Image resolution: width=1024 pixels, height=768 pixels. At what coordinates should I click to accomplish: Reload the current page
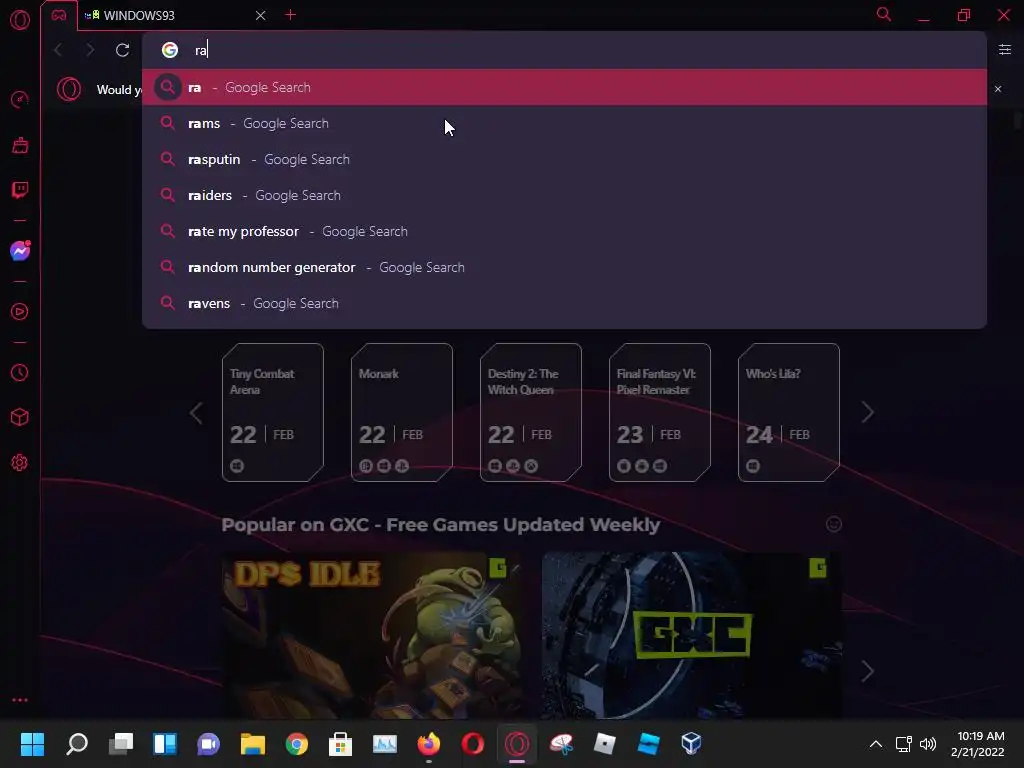point(122,50)
